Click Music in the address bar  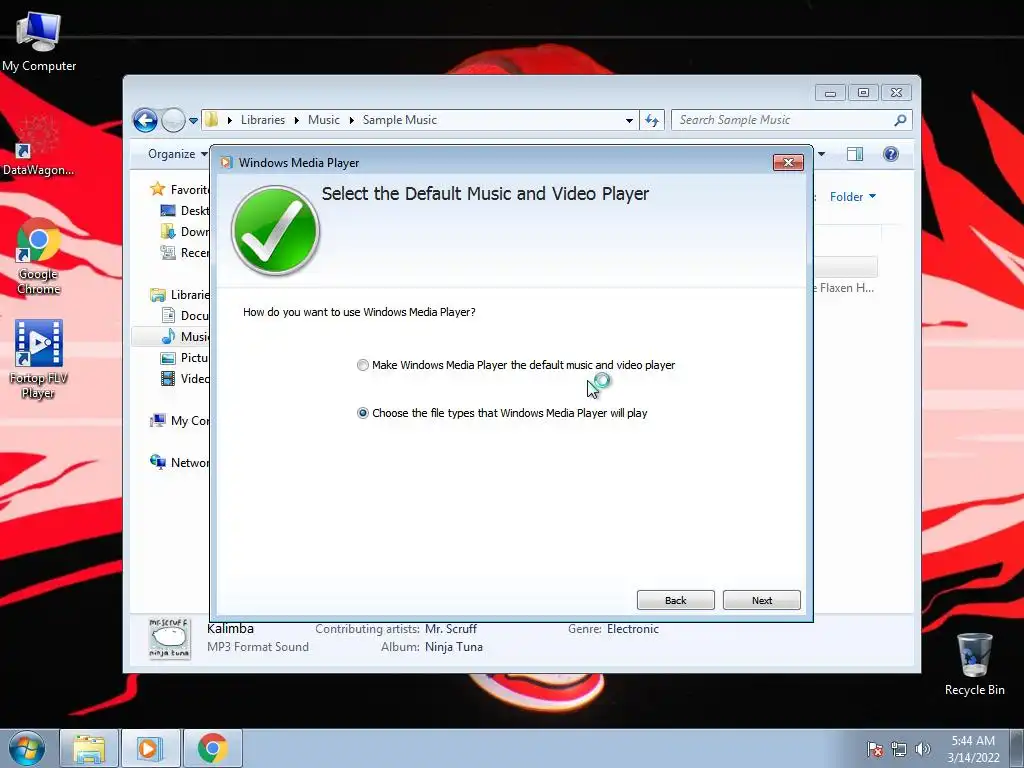324,120
